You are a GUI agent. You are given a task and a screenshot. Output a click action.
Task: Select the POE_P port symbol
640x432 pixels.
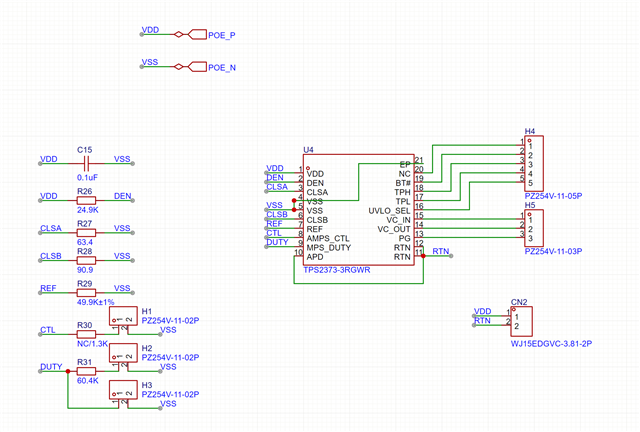point(197,35)
